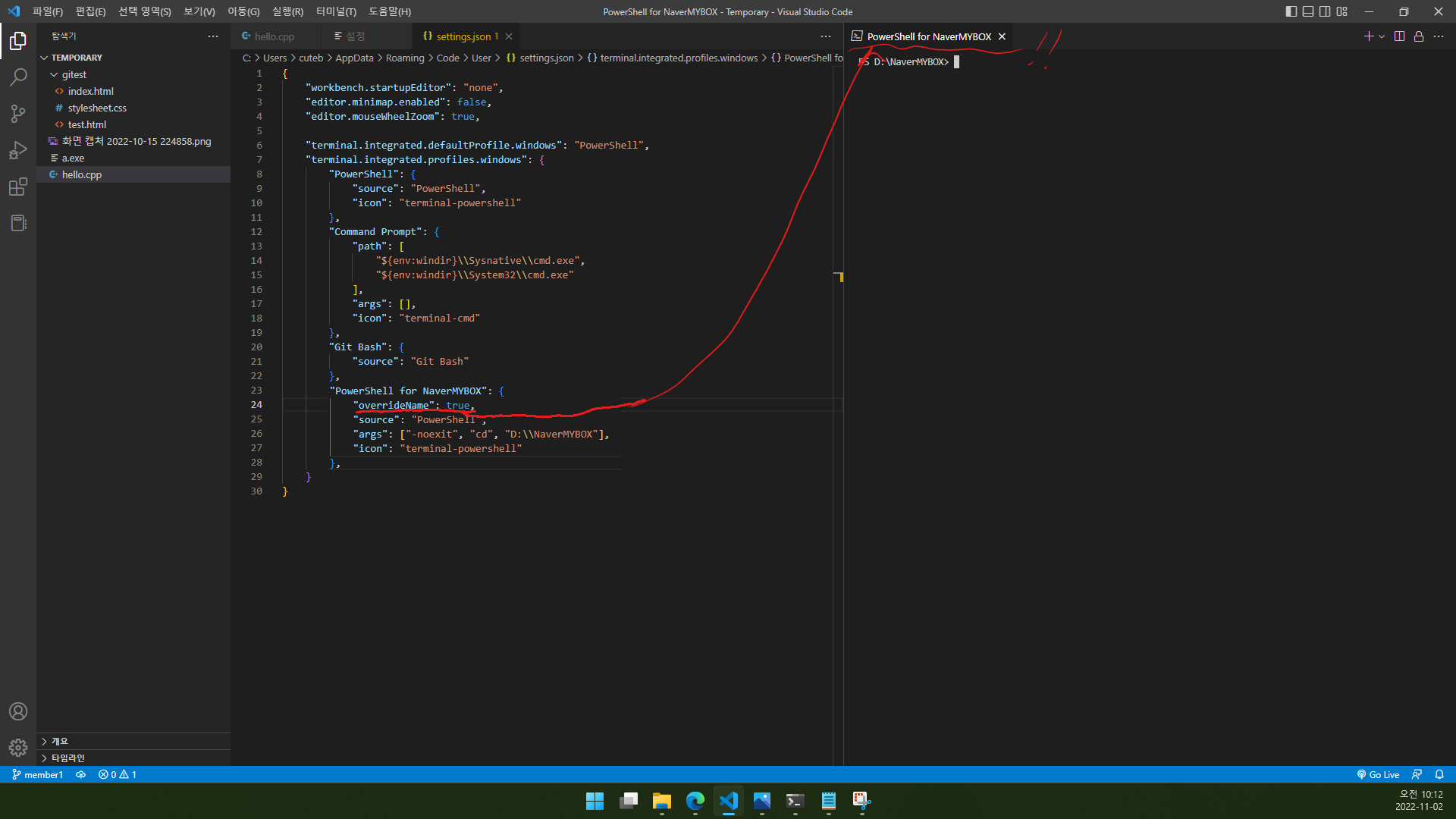Click the settings.json breadcrumb segment
This screenshot has height=819, width=1456.
click(547, 58)
